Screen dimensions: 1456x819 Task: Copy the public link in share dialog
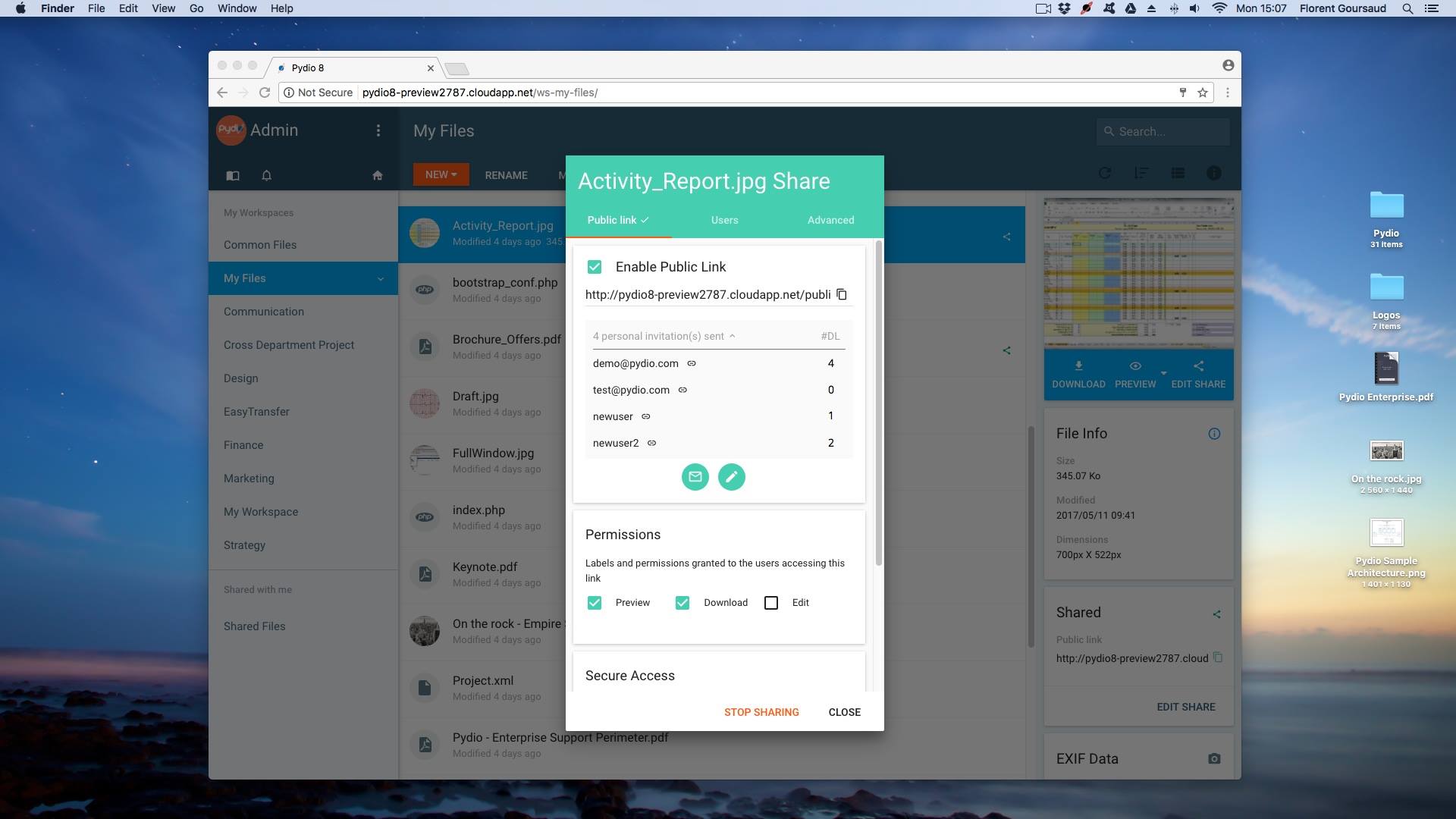[842, 294]
